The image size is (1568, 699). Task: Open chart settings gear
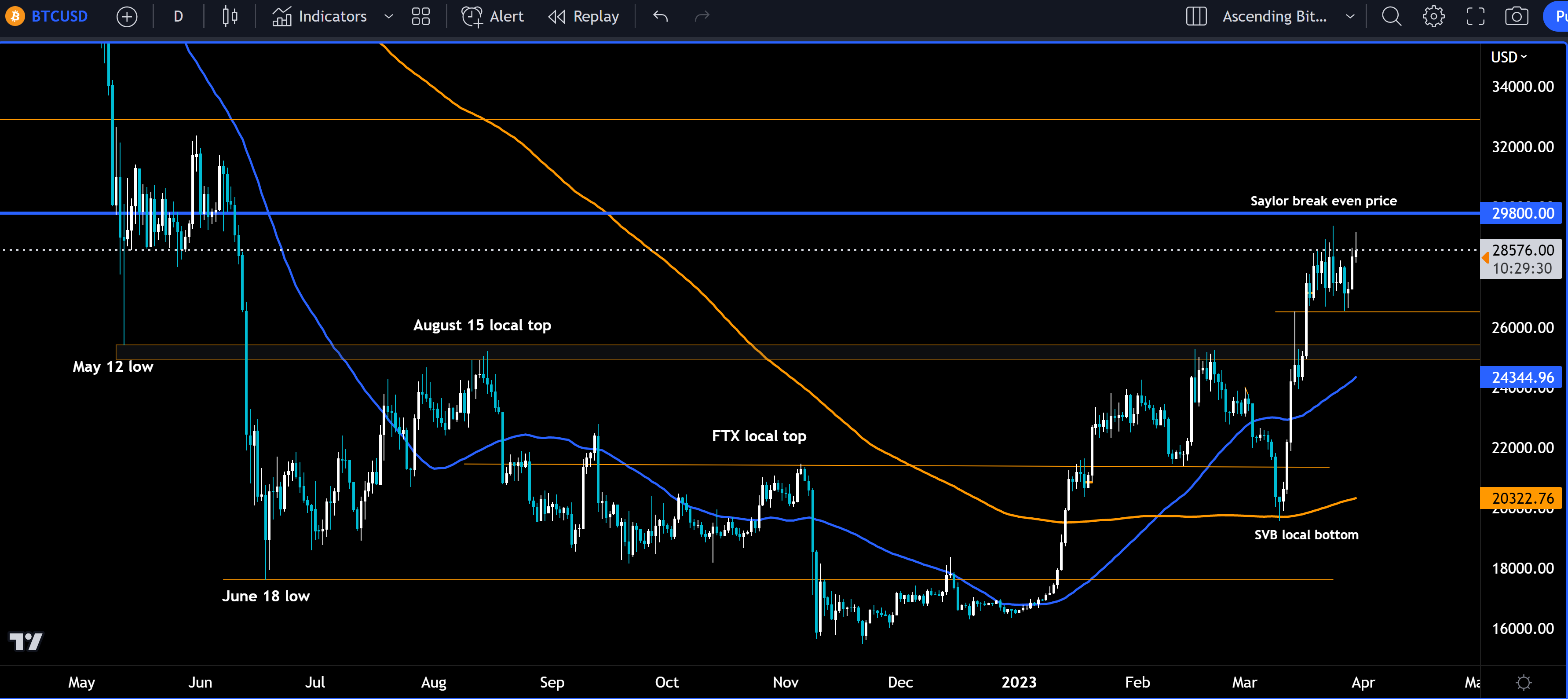(x=1433, y=16)
